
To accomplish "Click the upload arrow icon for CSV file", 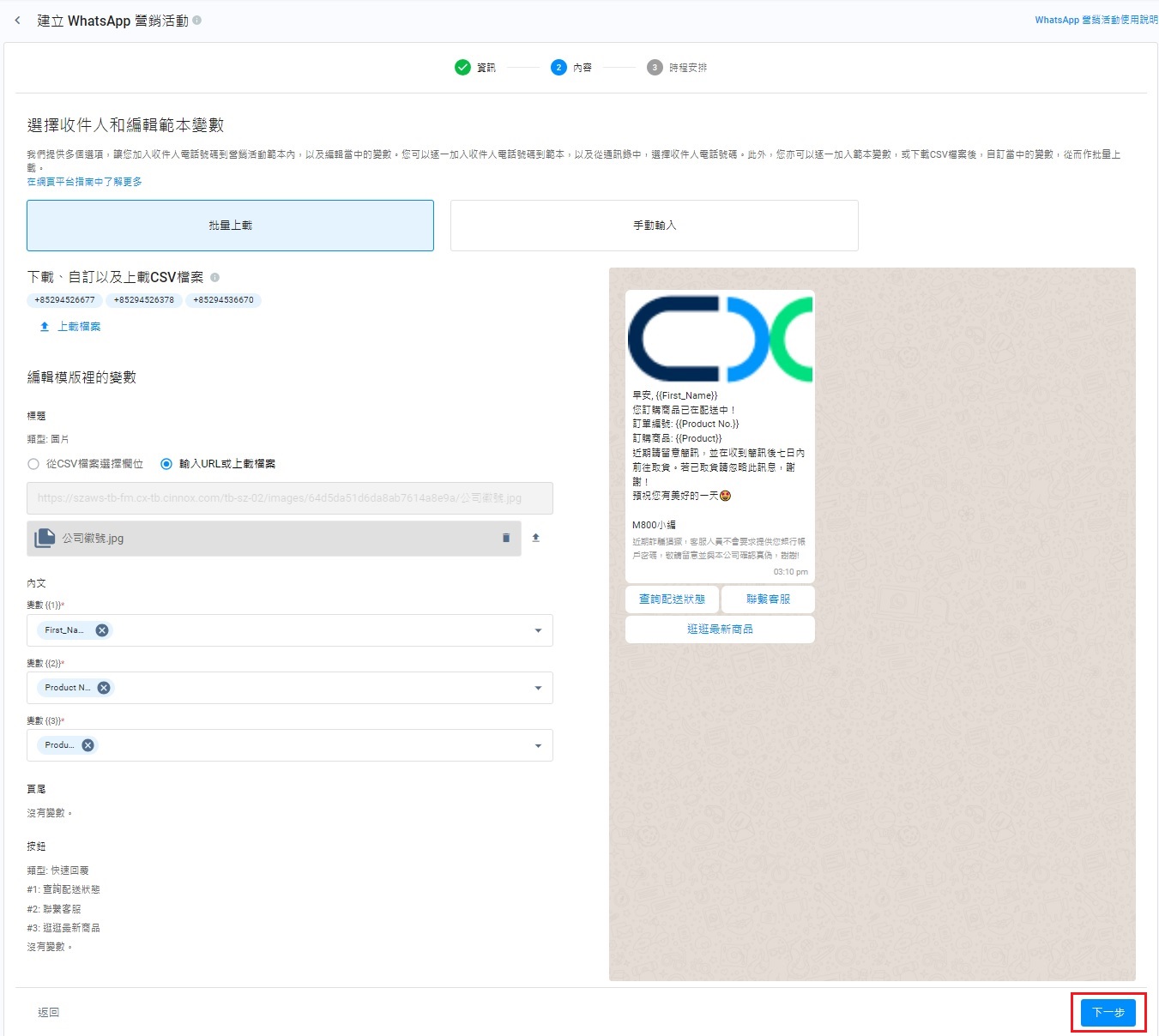I will tap(45, 327).
